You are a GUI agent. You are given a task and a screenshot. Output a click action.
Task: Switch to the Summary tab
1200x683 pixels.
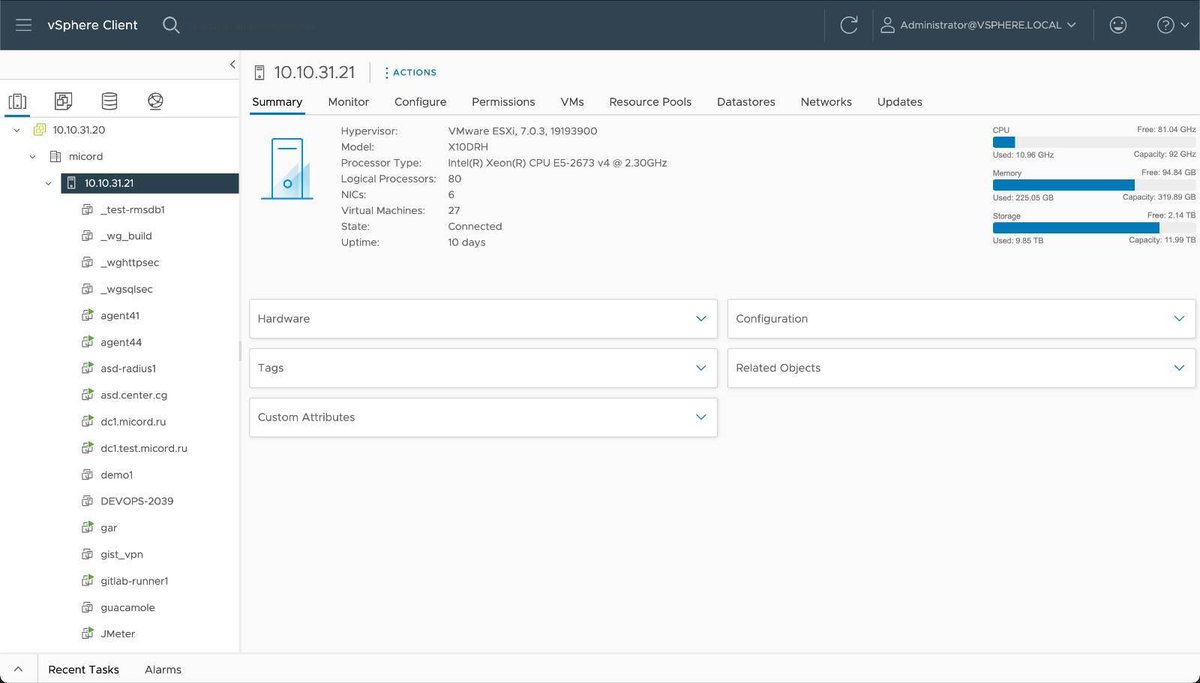click(x=277, y=102)
